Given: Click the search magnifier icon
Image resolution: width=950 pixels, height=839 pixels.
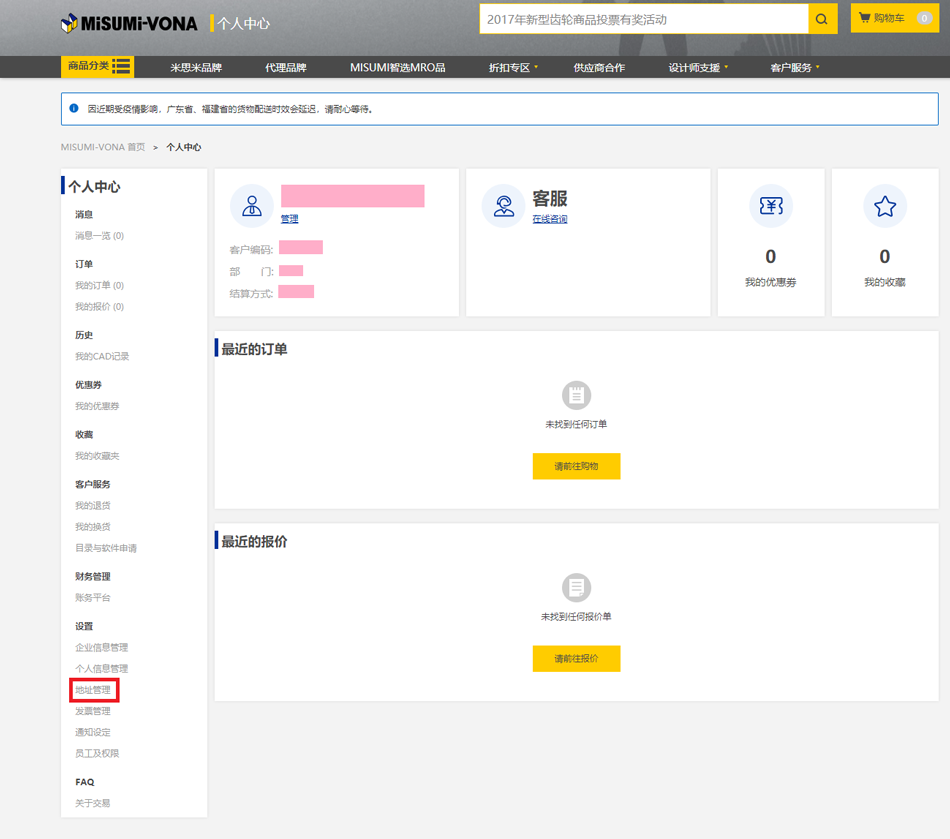Looking at the screenshot, I should tap(822, 19).
